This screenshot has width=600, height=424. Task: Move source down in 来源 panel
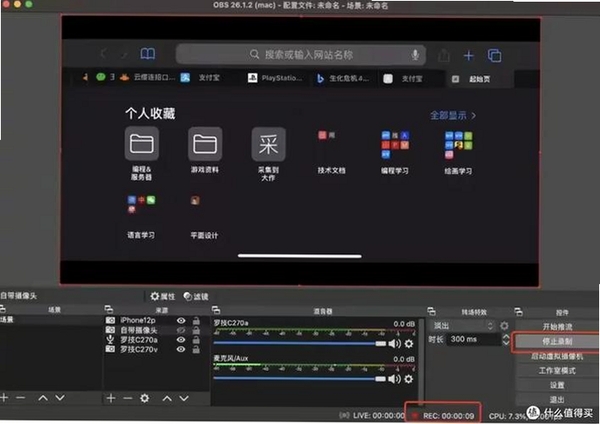click(x=184, y=398)
